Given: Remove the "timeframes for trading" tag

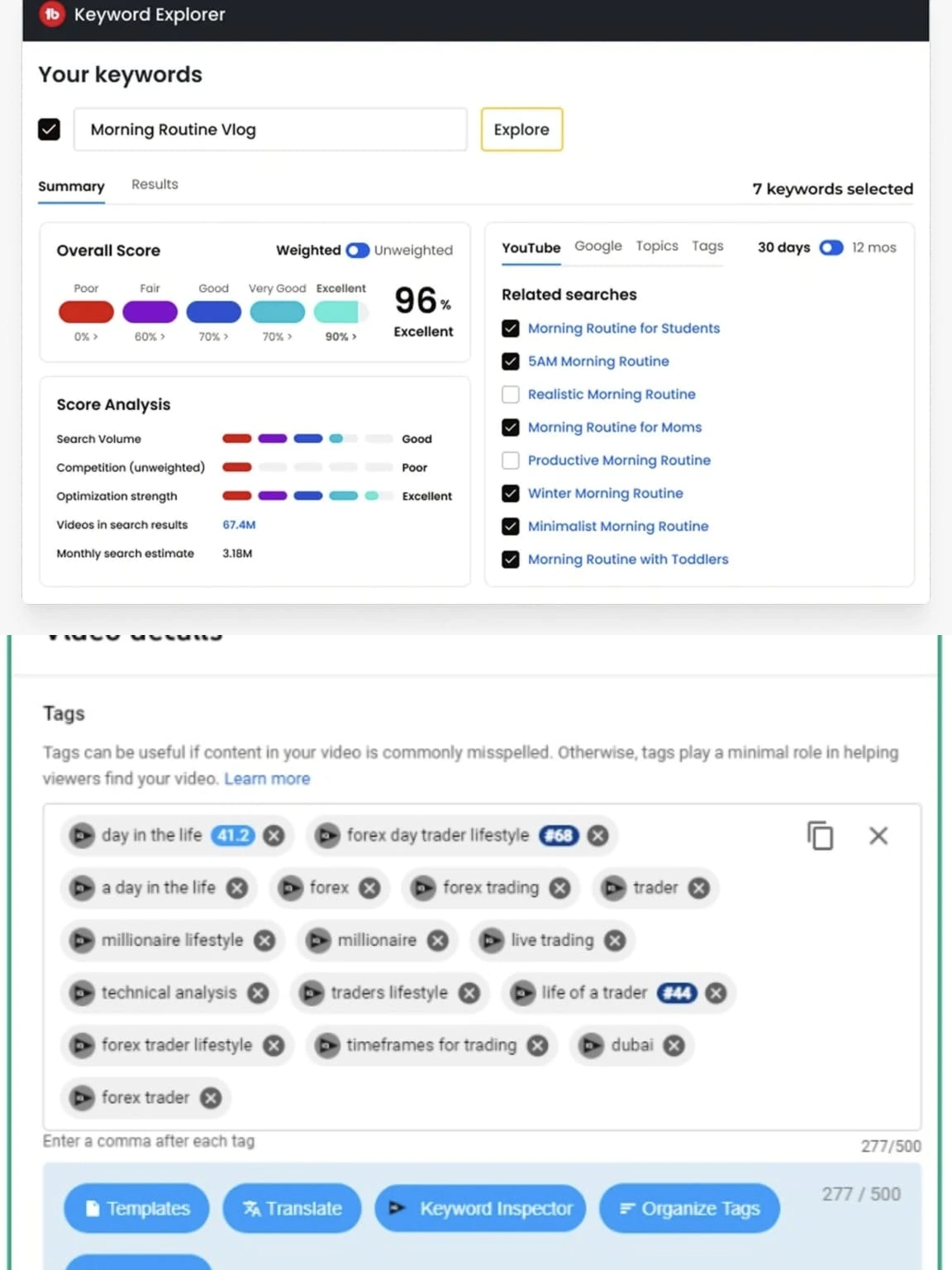Looking at the screenshot, I should coord(538,1045).
